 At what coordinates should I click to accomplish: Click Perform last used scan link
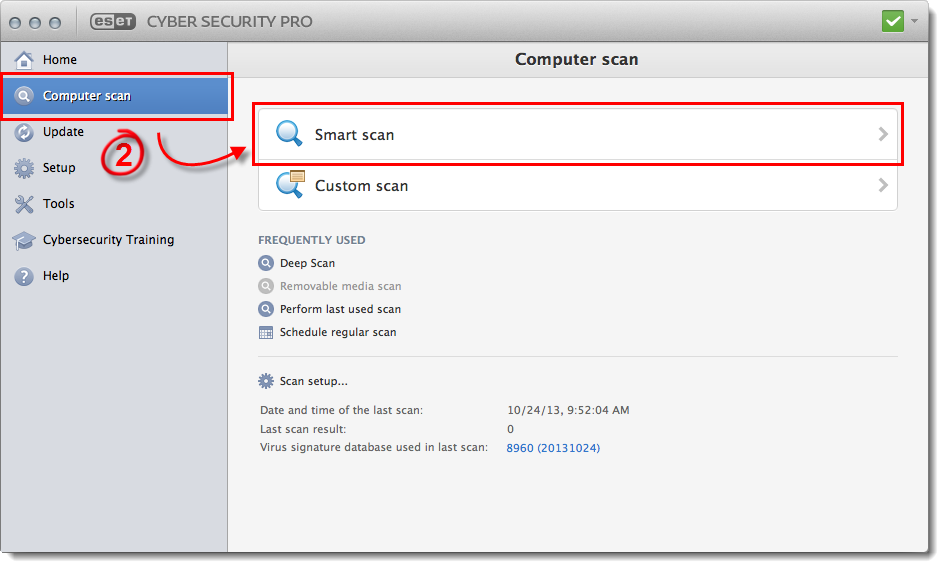341,309
